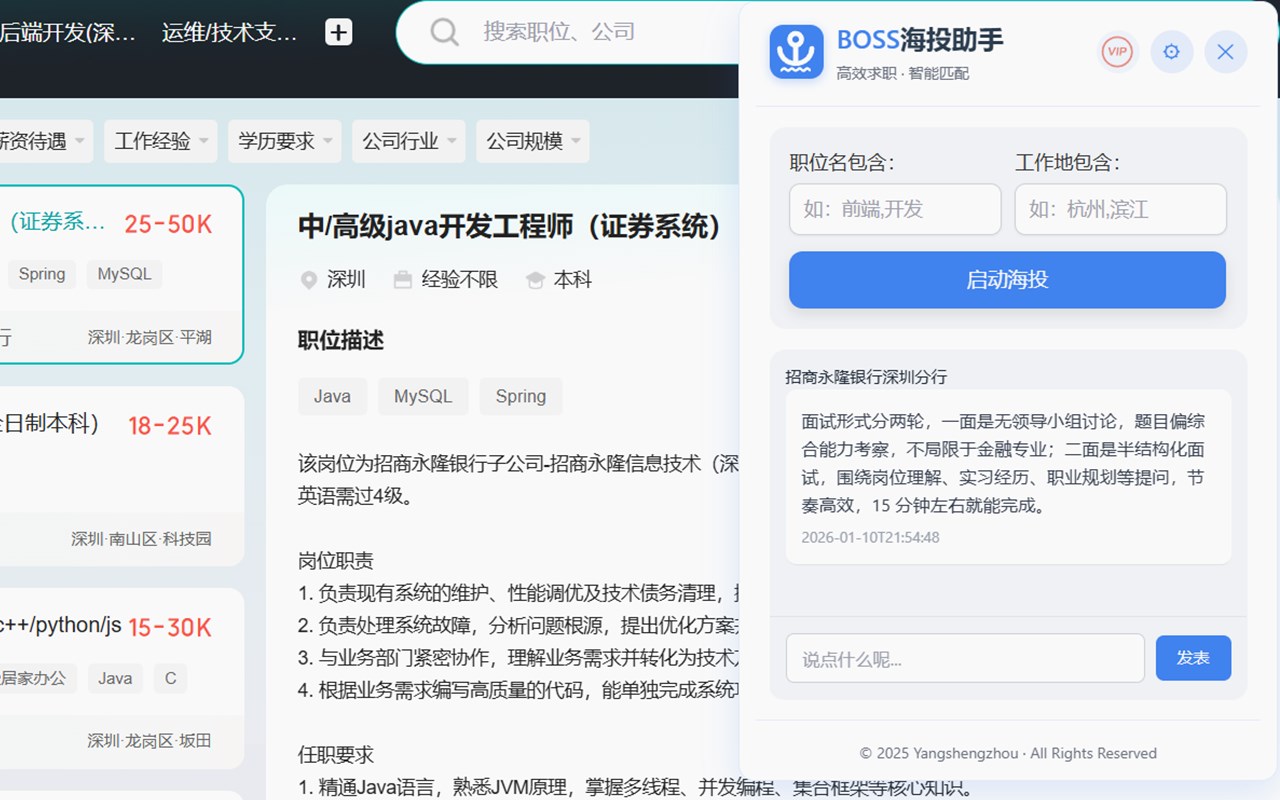1280x800 pixels.
Task: Click the 高效求职 · 智能匹配 tagline
Action: (x=903, y=73)
